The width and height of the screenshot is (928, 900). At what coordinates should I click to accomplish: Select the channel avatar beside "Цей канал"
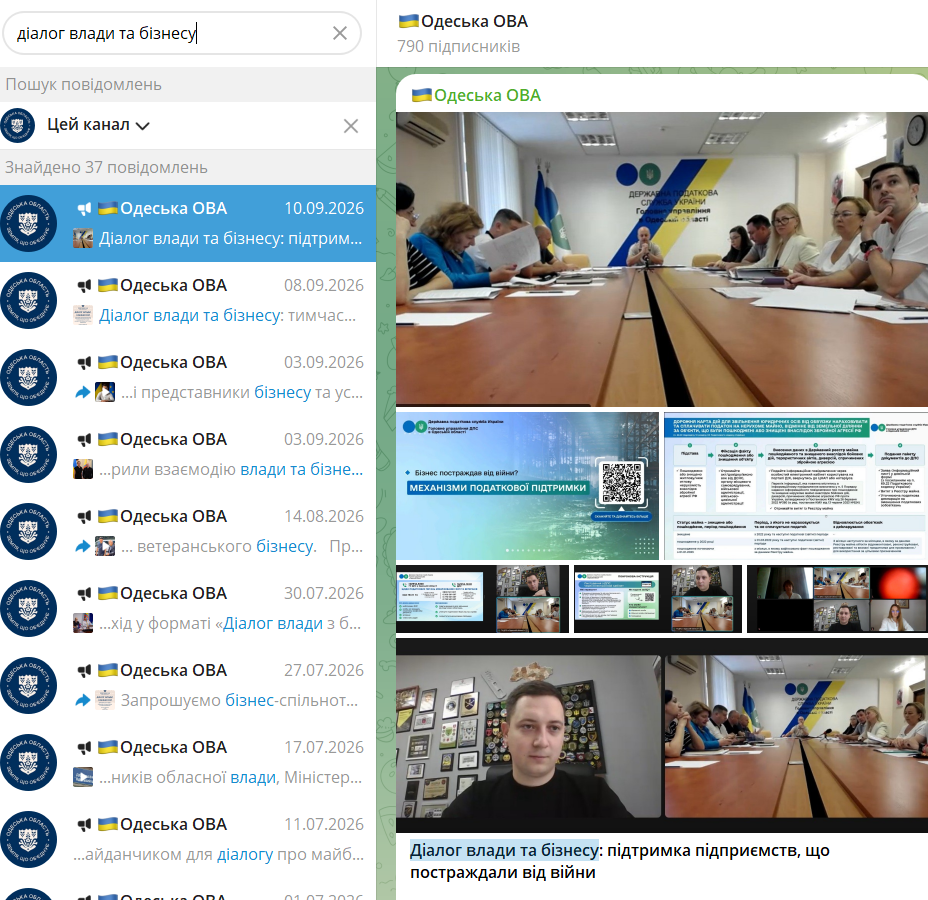point(18,125)
